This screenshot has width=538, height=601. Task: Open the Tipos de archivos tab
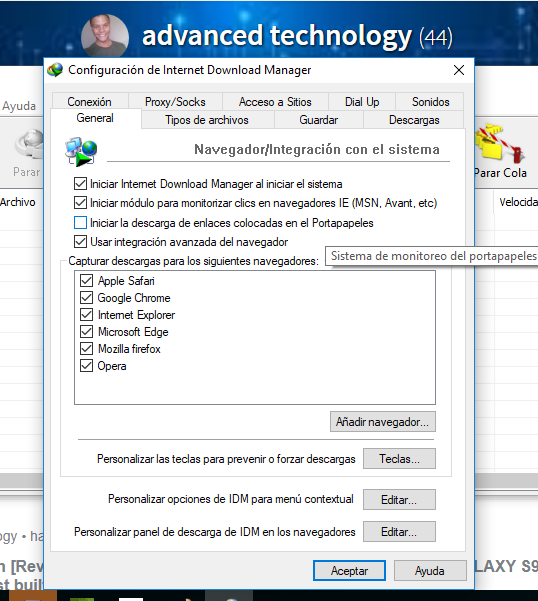pos(207,120)
